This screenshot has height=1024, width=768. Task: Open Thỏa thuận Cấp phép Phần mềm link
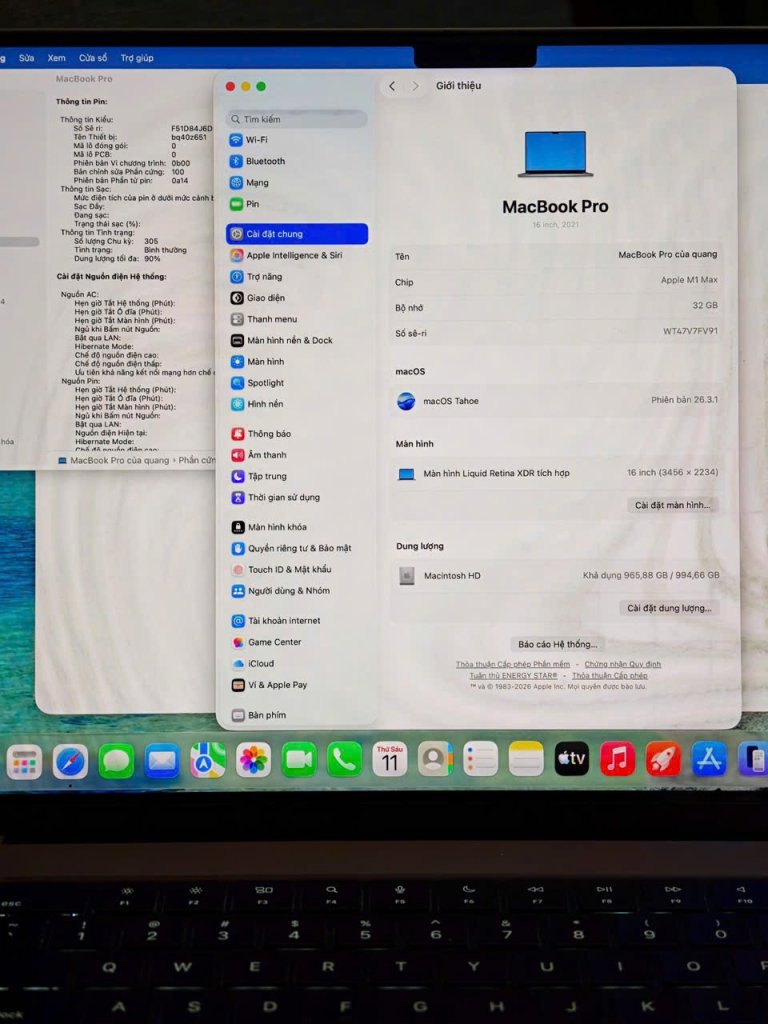click(x=513, y=664)
